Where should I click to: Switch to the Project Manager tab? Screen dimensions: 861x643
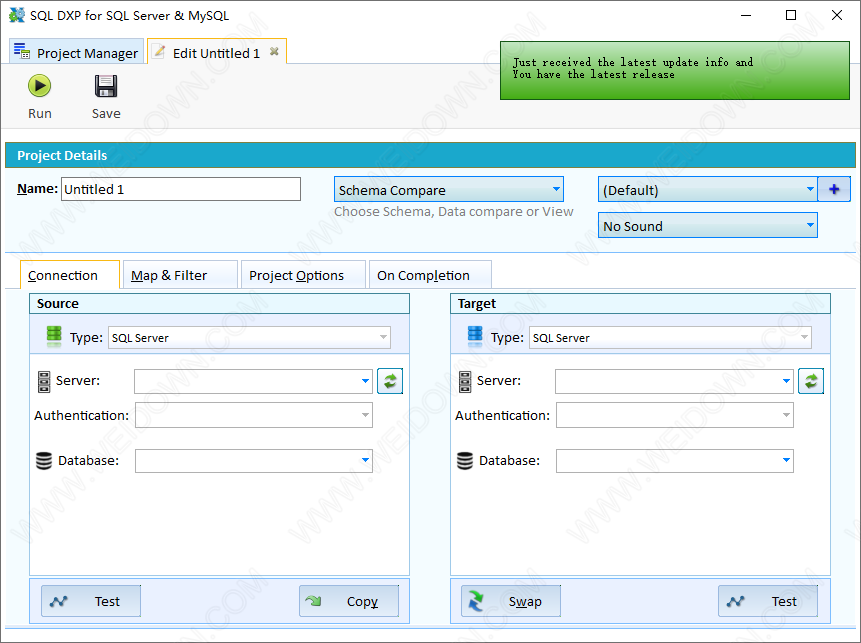coord(76,52)
